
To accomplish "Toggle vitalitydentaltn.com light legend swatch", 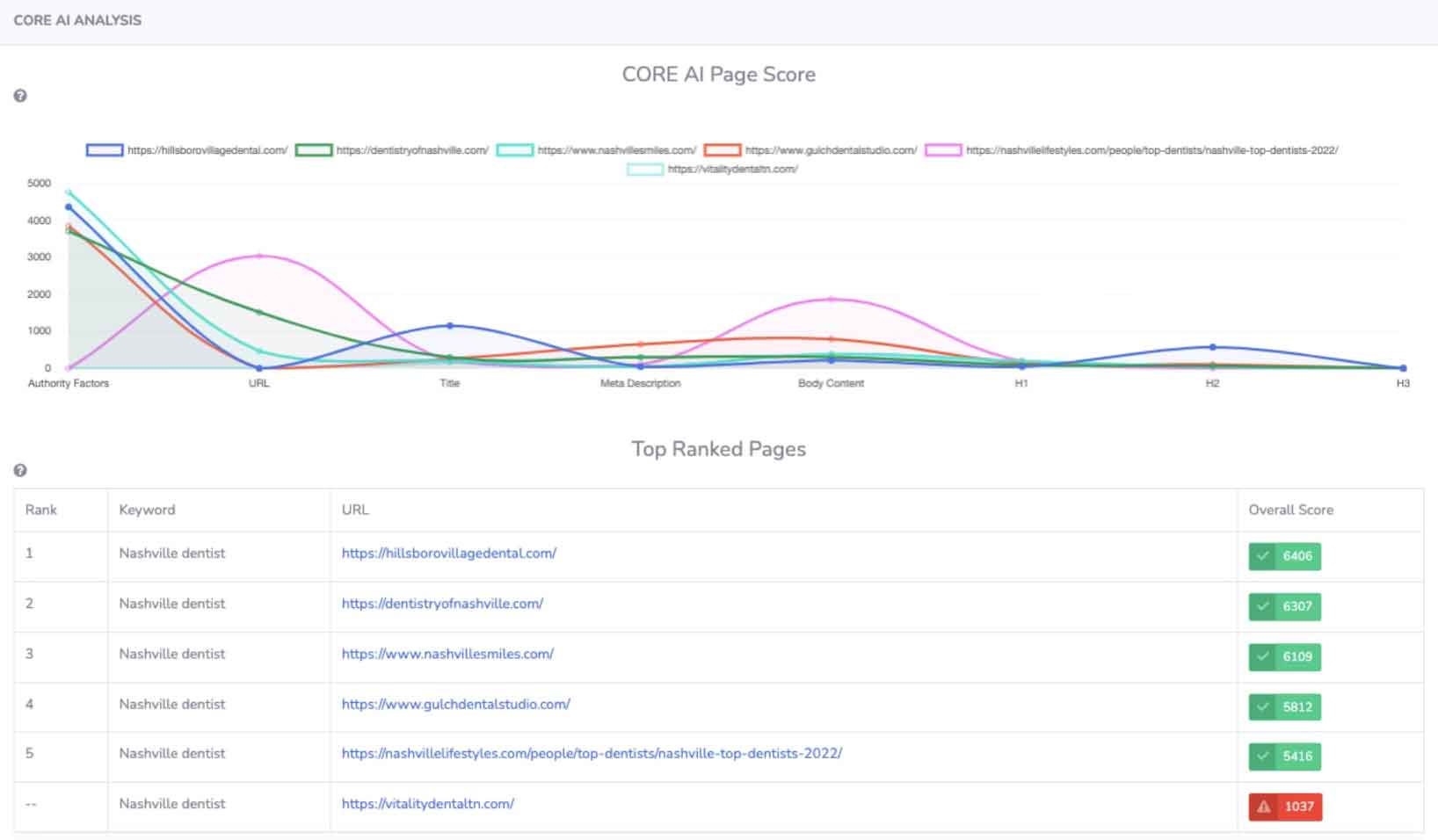I will click(x=644, y=170).
